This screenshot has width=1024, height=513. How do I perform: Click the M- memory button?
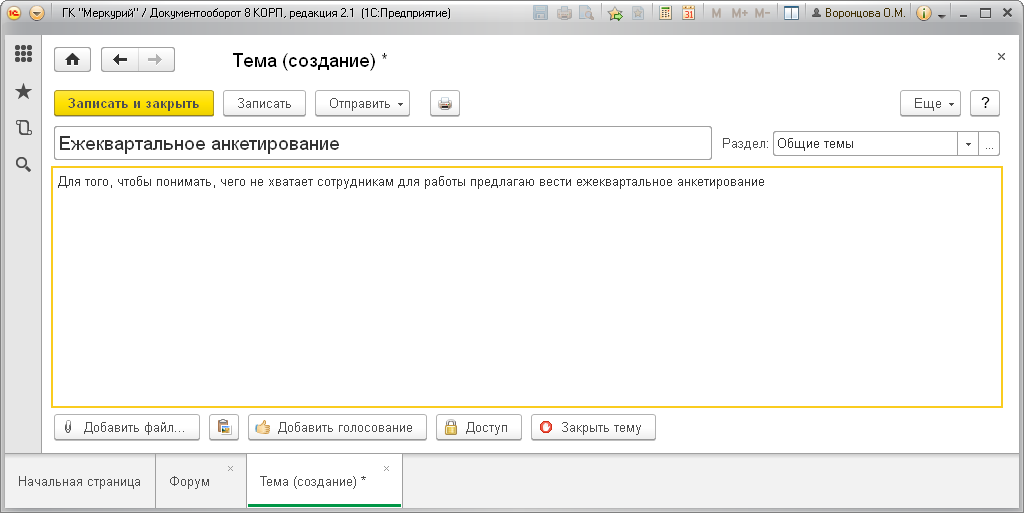pos(762,13)
